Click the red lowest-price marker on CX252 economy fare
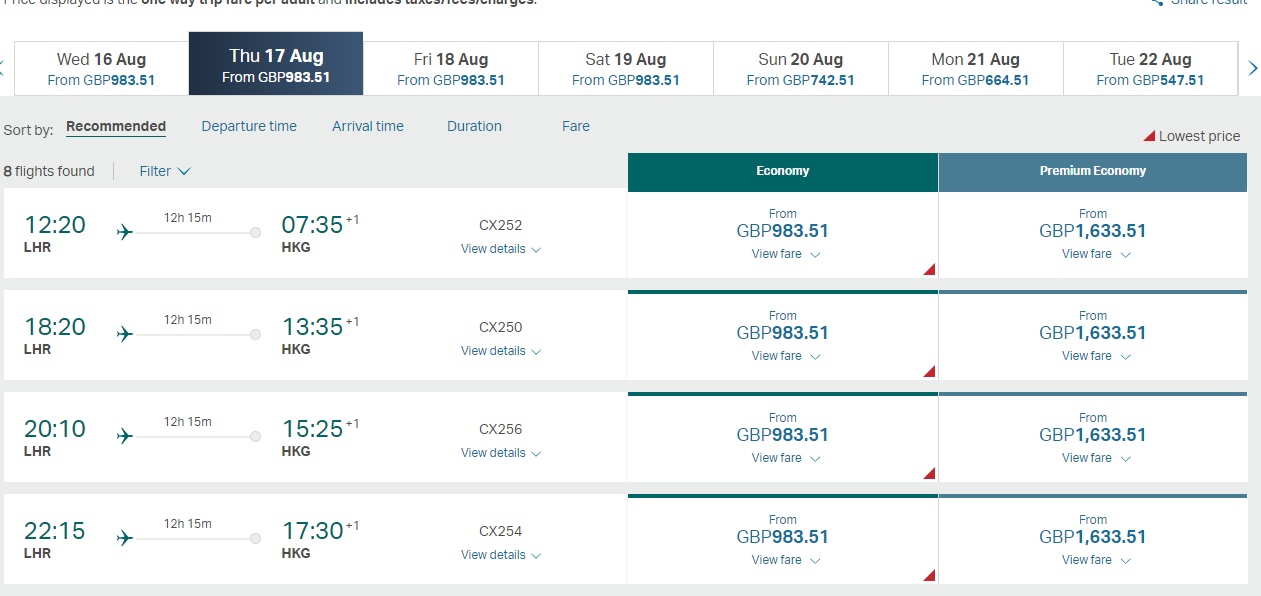This screenshot has height=596, width=1261. click(x=929, y=269)
